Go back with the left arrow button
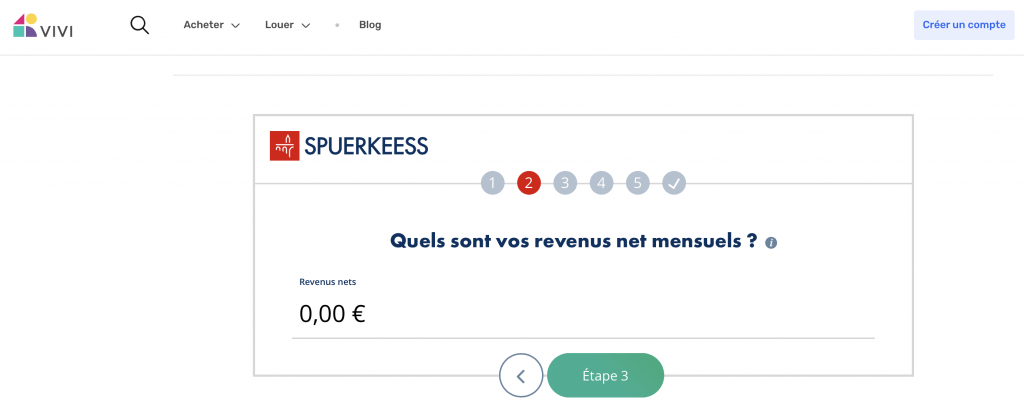1024x416 pixels. 521,376
